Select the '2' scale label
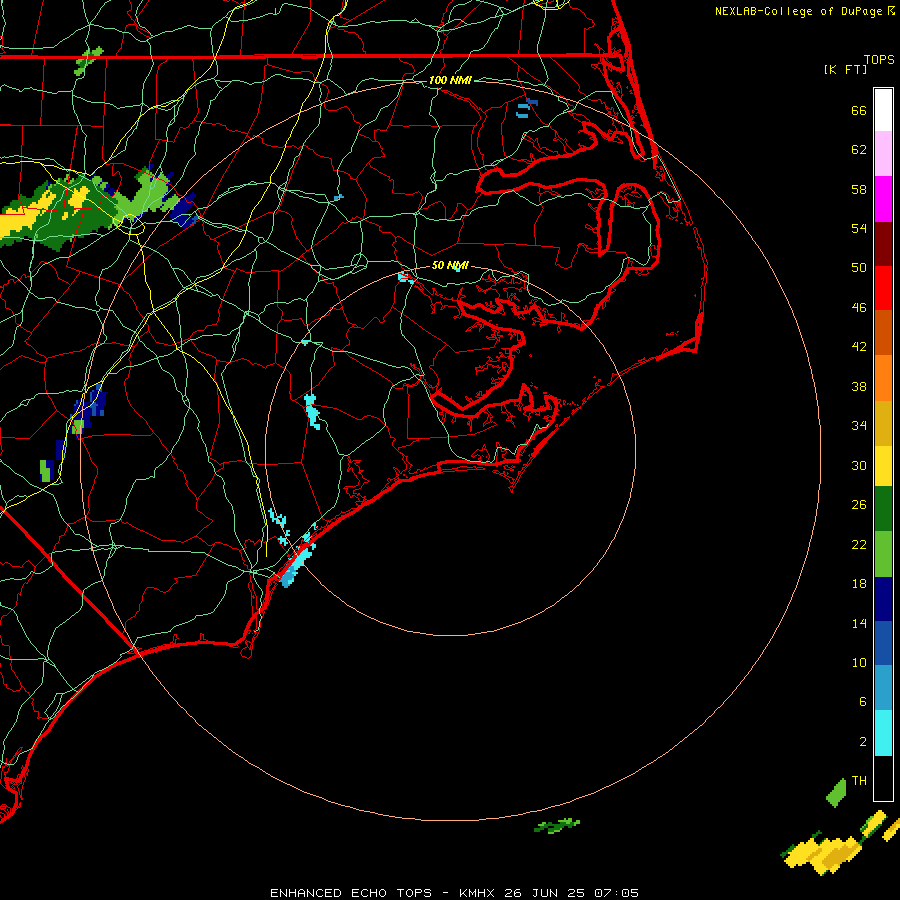Screen dimensions: 900x900 (863, 742)
